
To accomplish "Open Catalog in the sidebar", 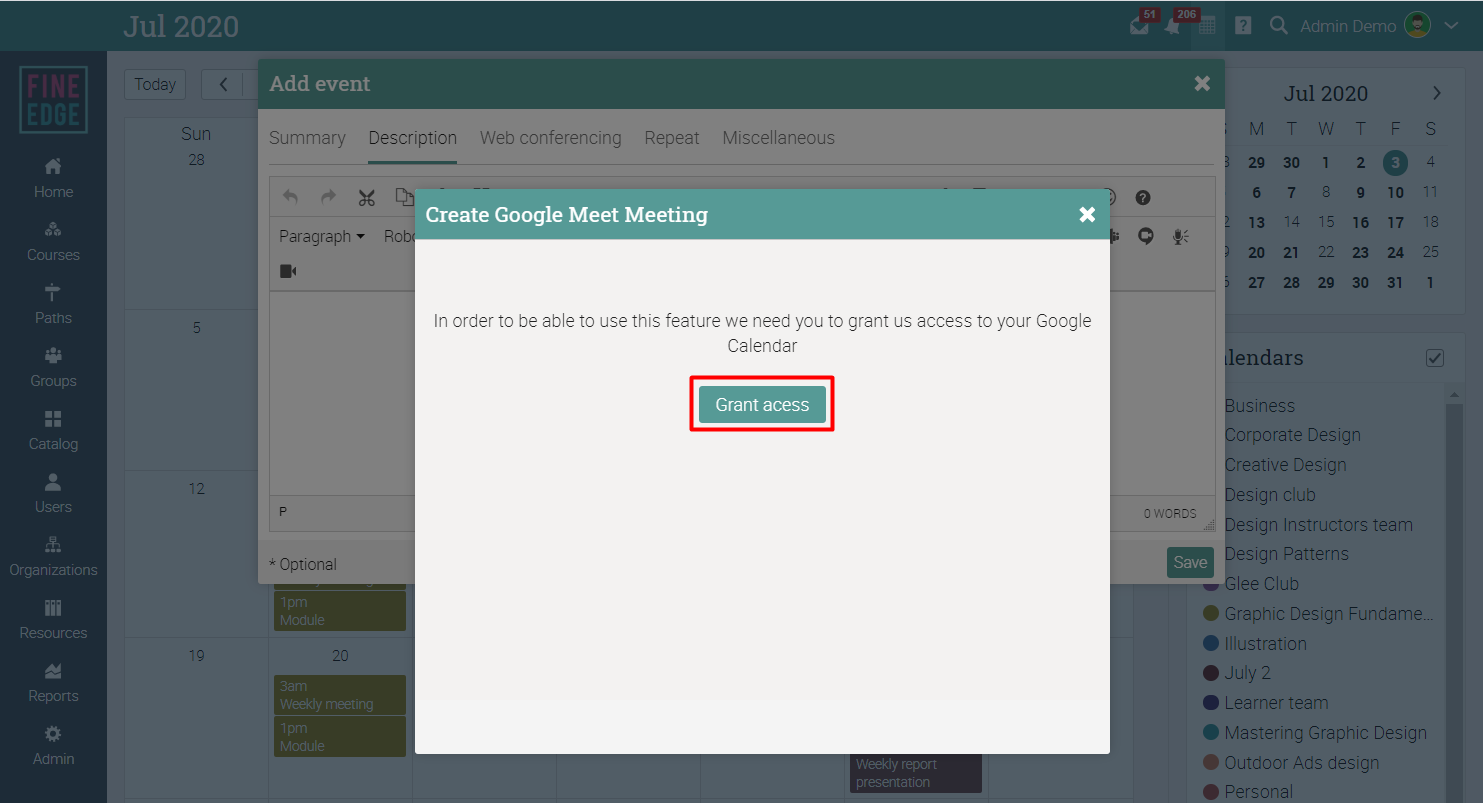I will tap(53, 430).
